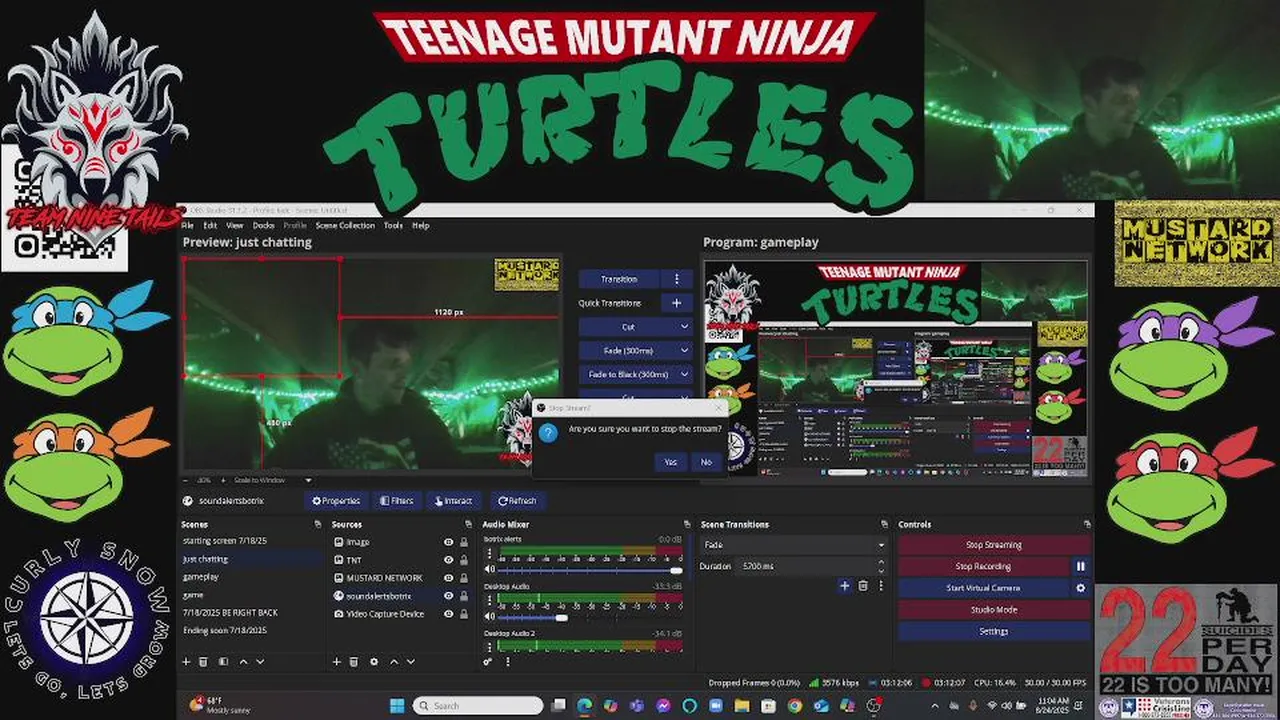1280x720 pixels.
Task: Move selected source up with the arrow
Action: (393, 662)
